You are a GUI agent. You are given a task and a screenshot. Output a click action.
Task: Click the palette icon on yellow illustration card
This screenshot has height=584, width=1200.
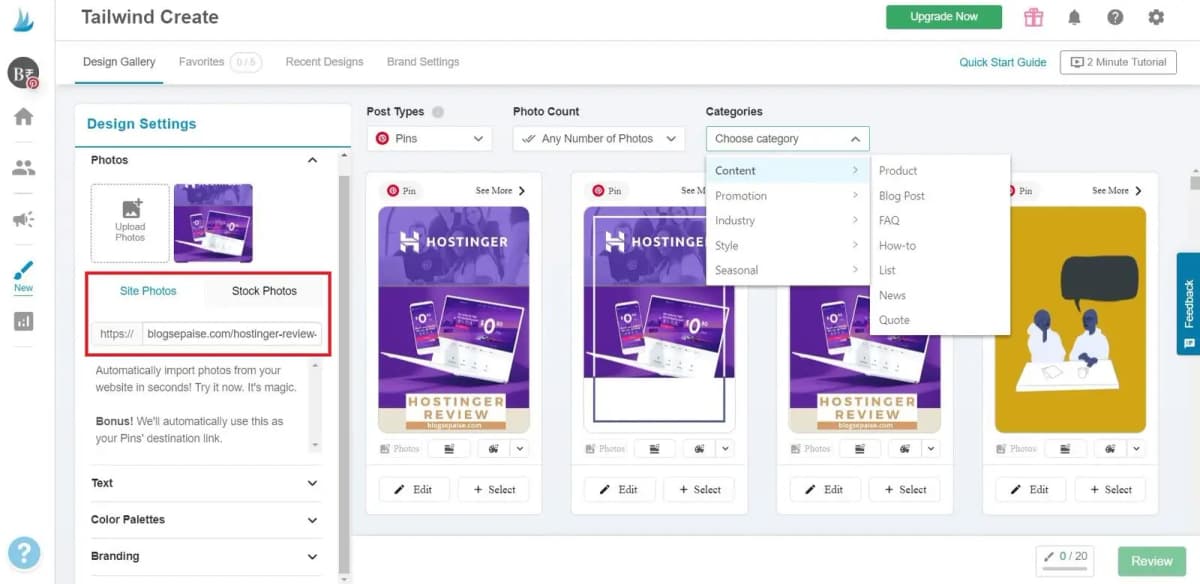(1110, 449)
